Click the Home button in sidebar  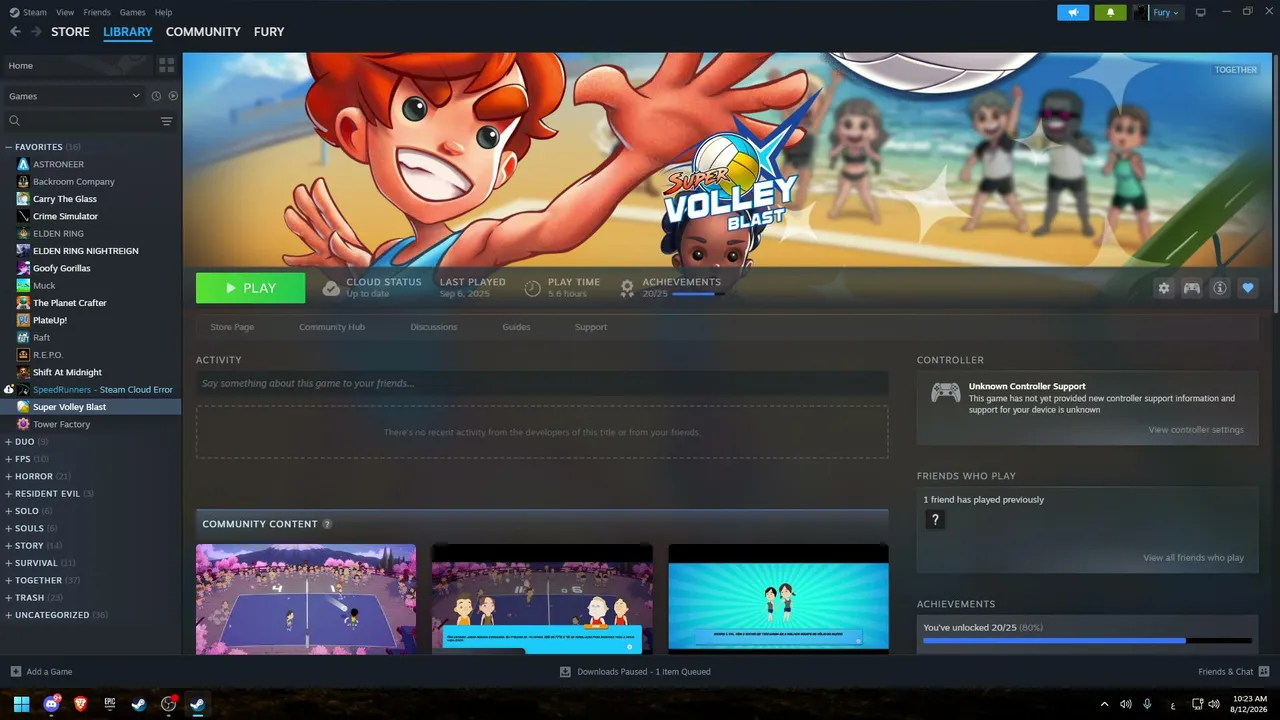77,65
